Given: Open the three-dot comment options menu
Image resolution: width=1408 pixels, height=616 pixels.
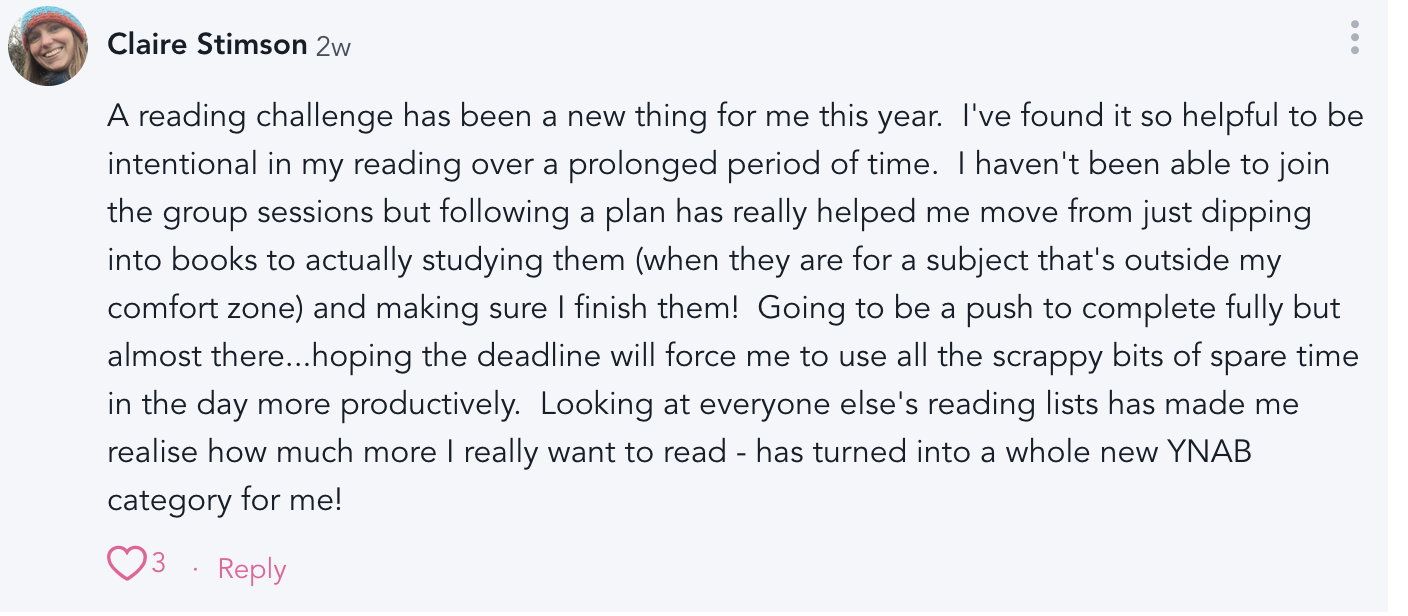Looking at the screenshot, I should click(x=1354, y=37).
